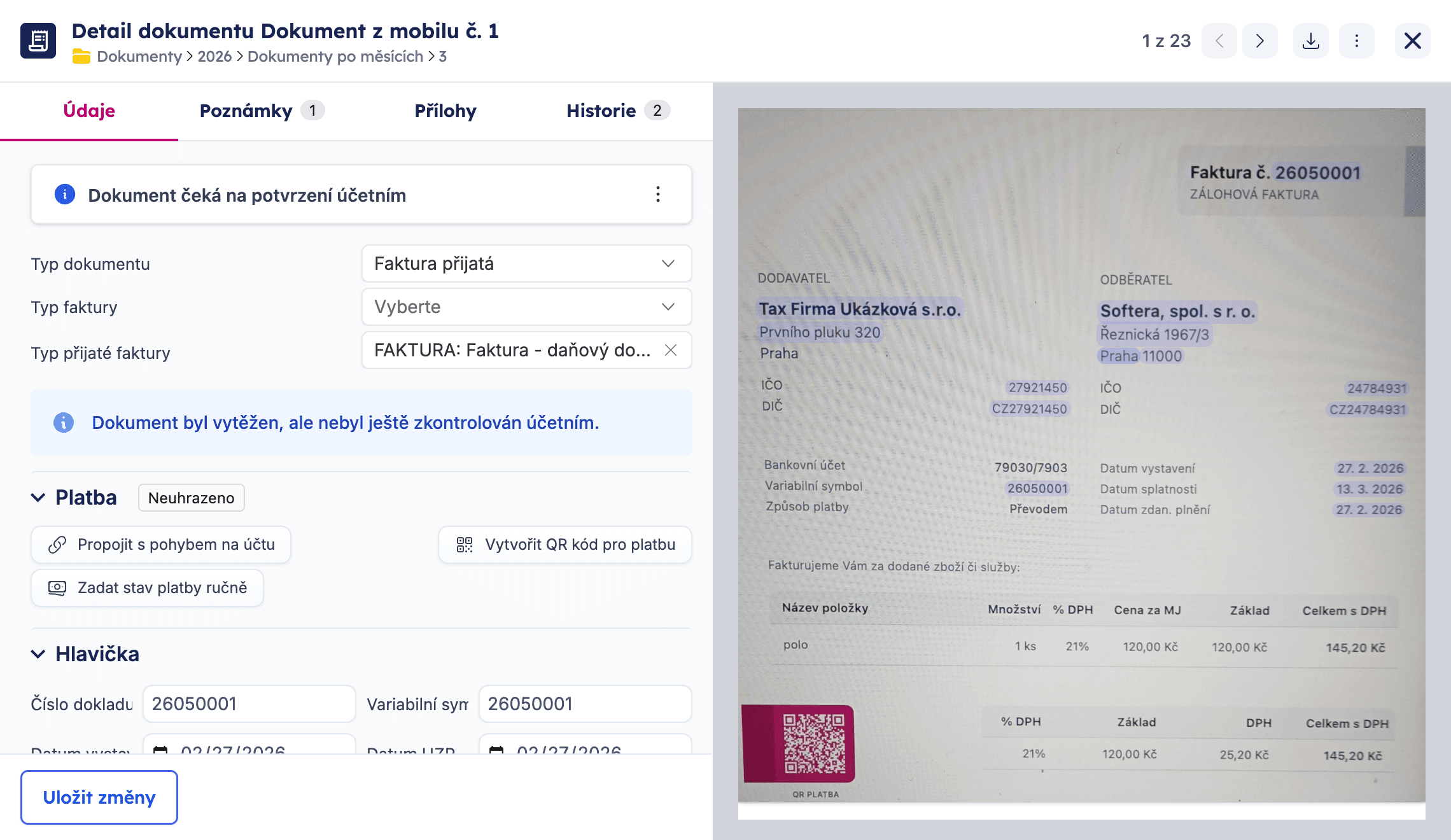Clear the Typ přijaté faktury value
The height and width of the screenshot is (840, 1451).
point(670,350)
